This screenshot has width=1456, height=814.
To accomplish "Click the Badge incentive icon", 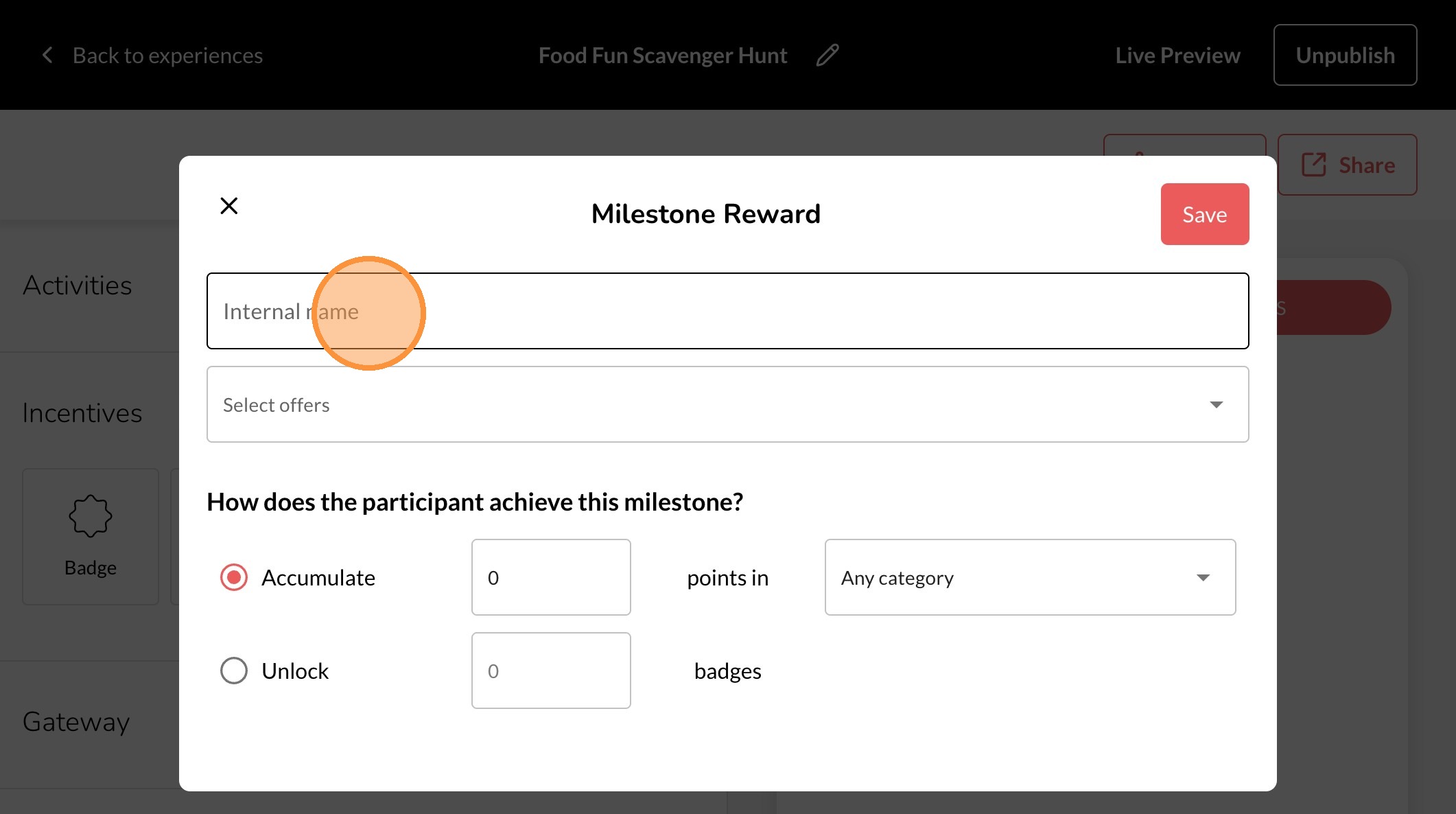I will click(90, 516).
